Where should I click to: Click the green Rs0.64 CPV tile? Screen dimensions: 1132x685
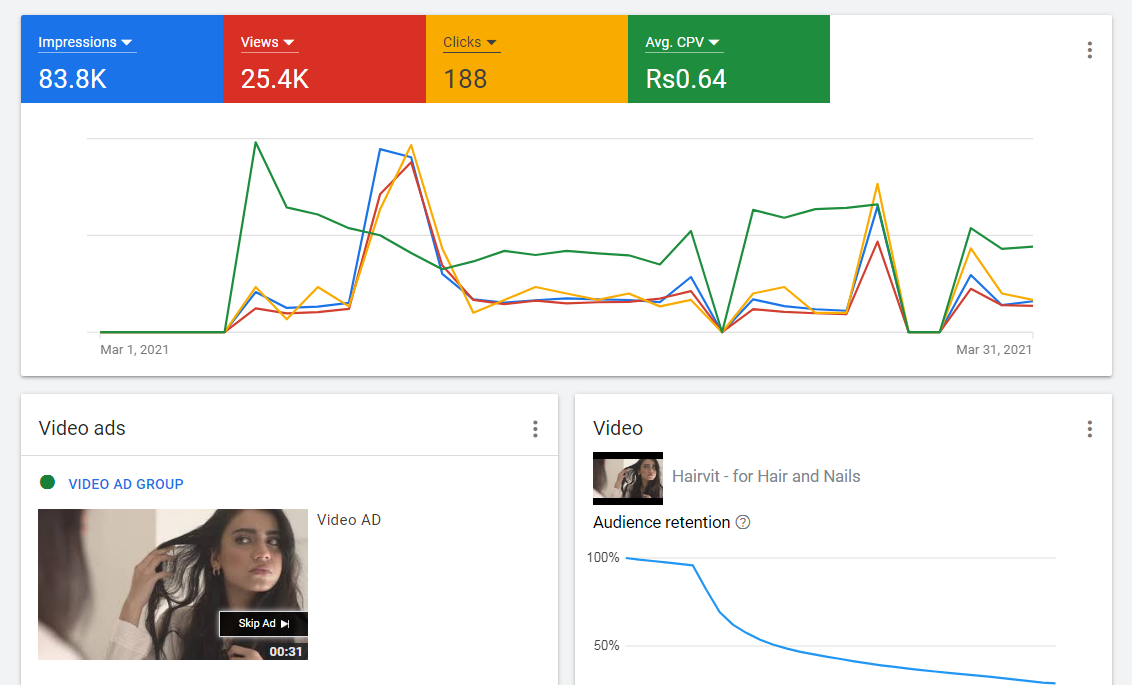click(x=729, y=59)
